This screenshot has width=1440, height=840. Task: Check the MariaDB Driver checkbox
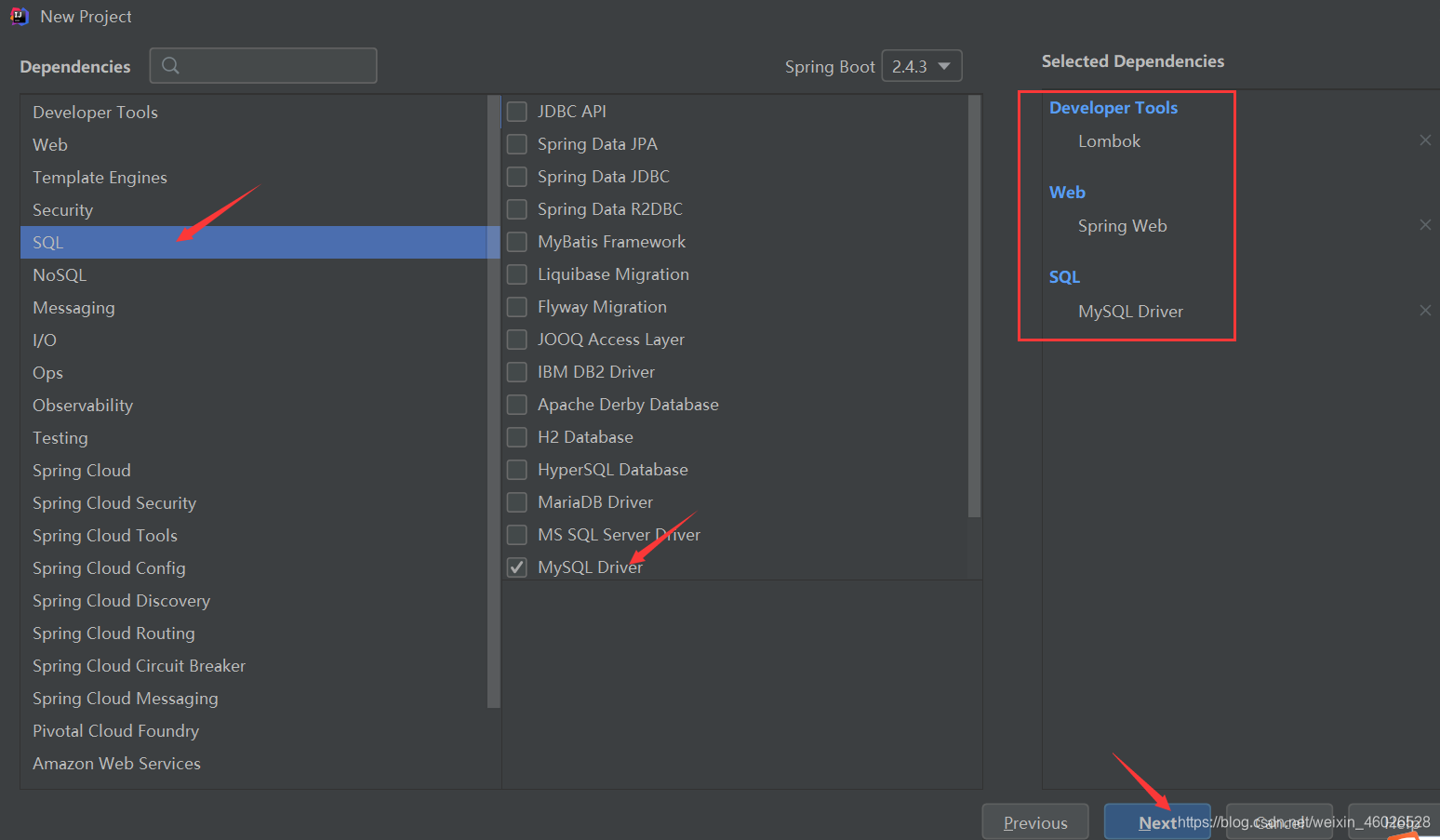(517, 502)
